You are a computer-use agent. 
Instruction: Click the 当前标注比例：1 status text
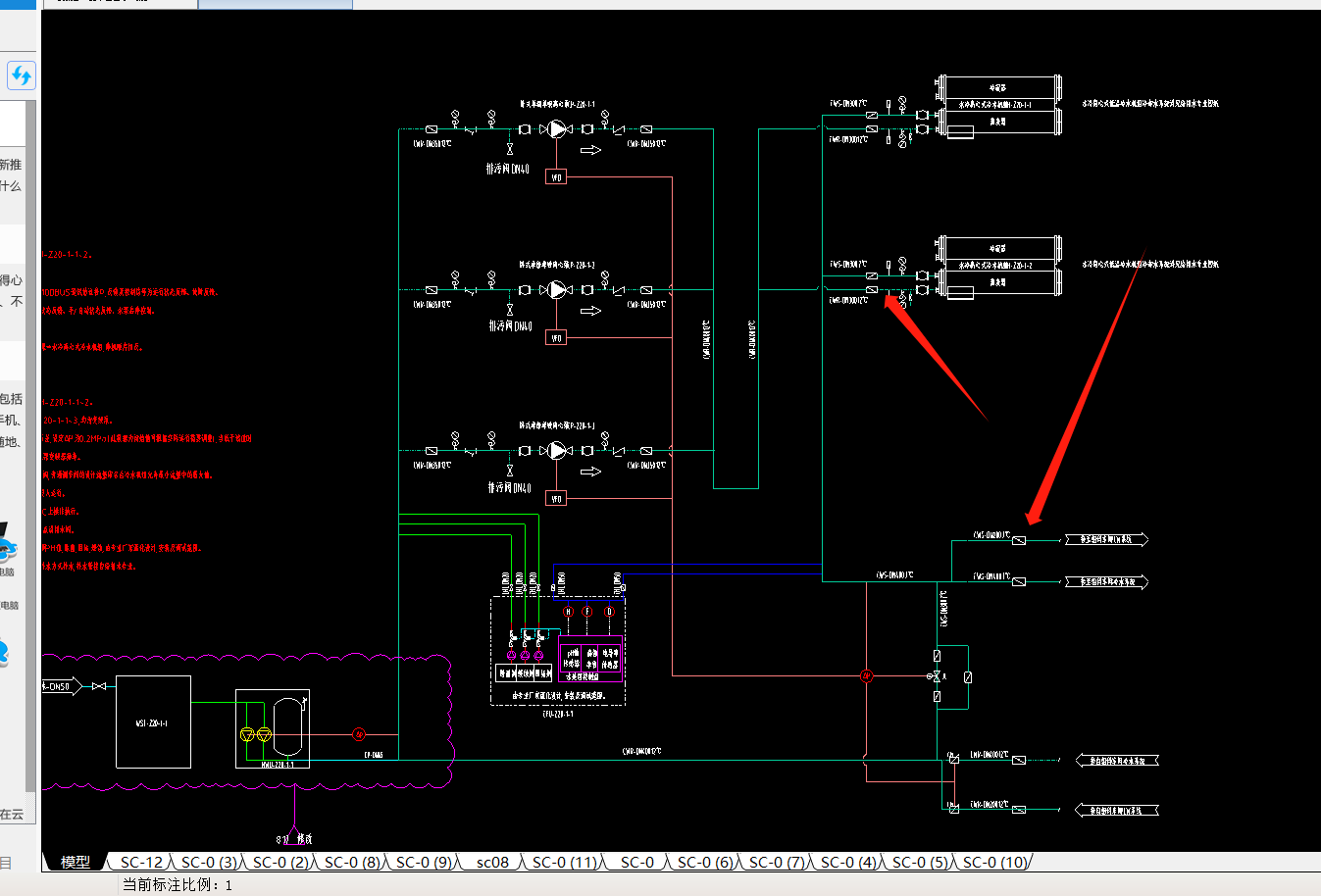pyautogui.click(x=178, y=885)
